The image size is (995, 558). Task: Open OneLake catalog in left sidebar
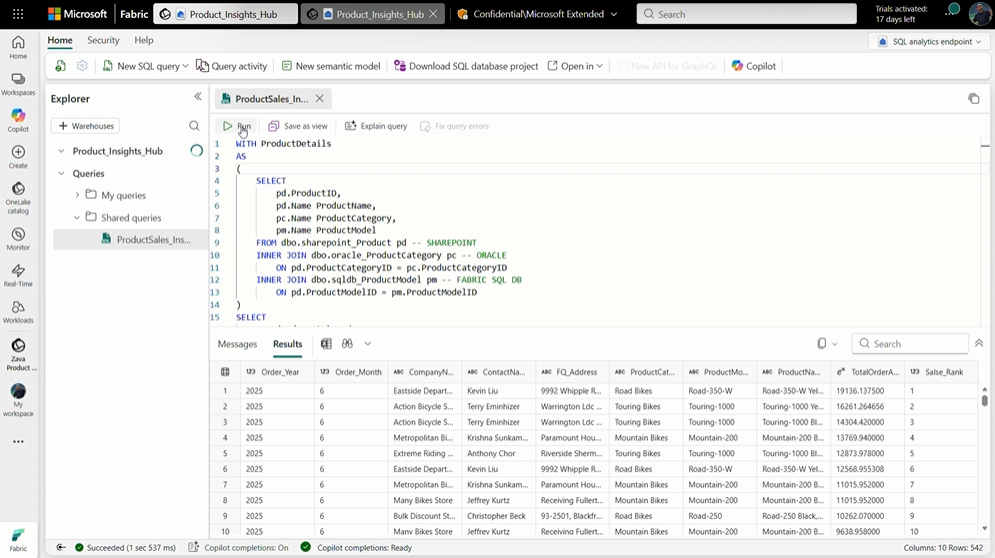pos(18,196)
